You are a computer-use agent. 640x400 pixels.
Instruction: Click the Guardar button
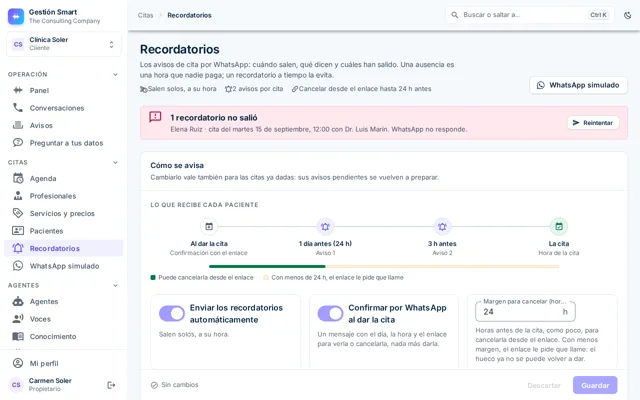tap(595, 385)
